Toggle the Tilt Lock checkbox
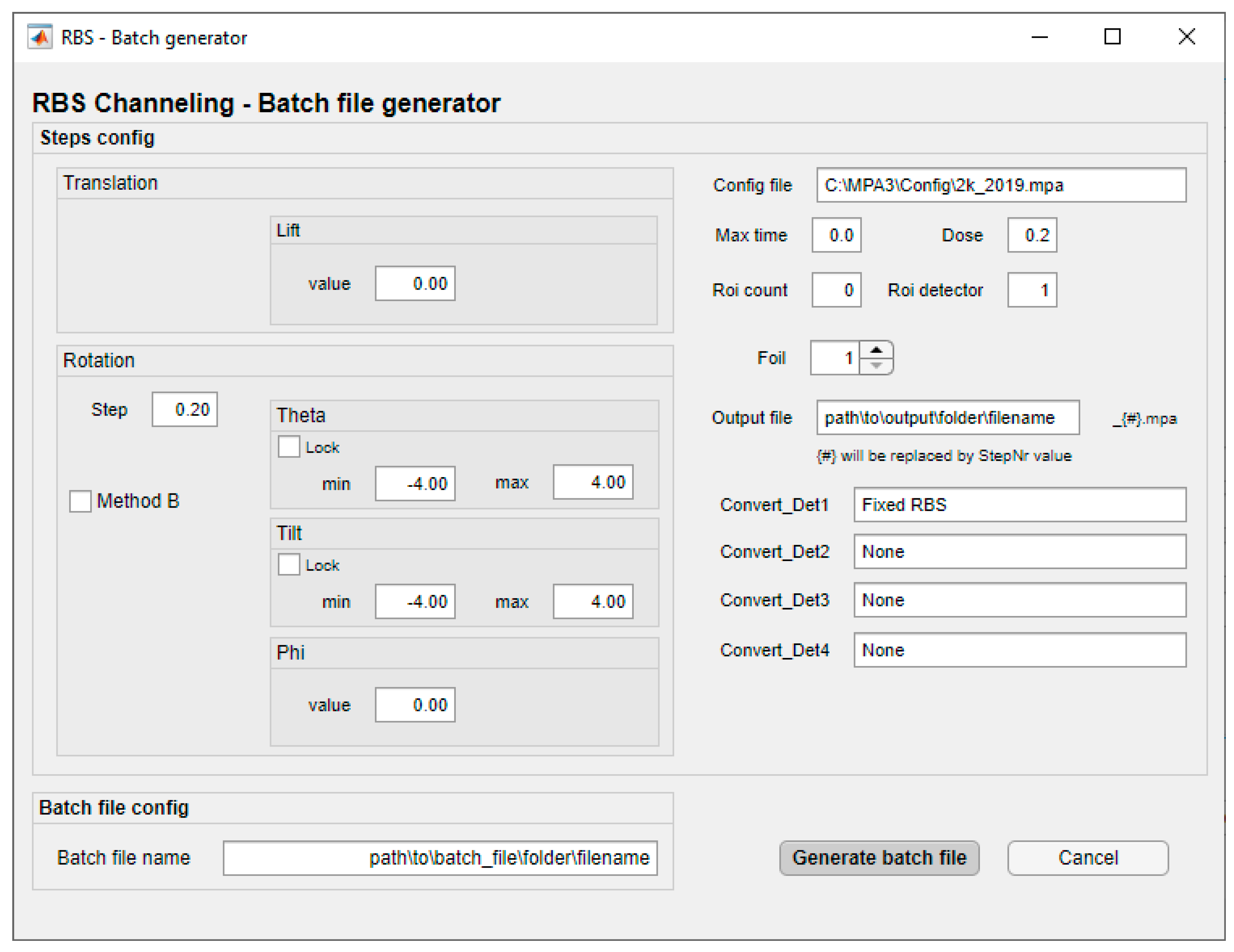 click(289, 565)
